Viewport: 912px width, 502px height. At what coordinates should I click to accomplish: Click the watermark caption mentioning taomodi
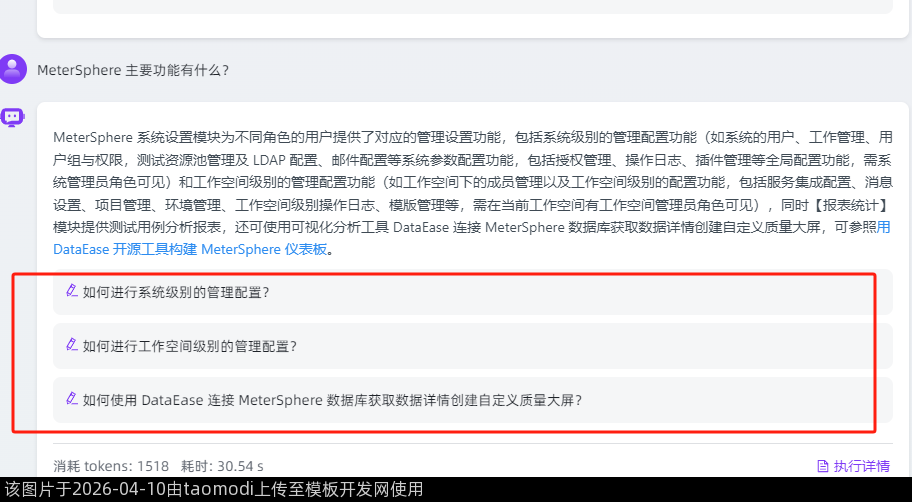point(213,489)
